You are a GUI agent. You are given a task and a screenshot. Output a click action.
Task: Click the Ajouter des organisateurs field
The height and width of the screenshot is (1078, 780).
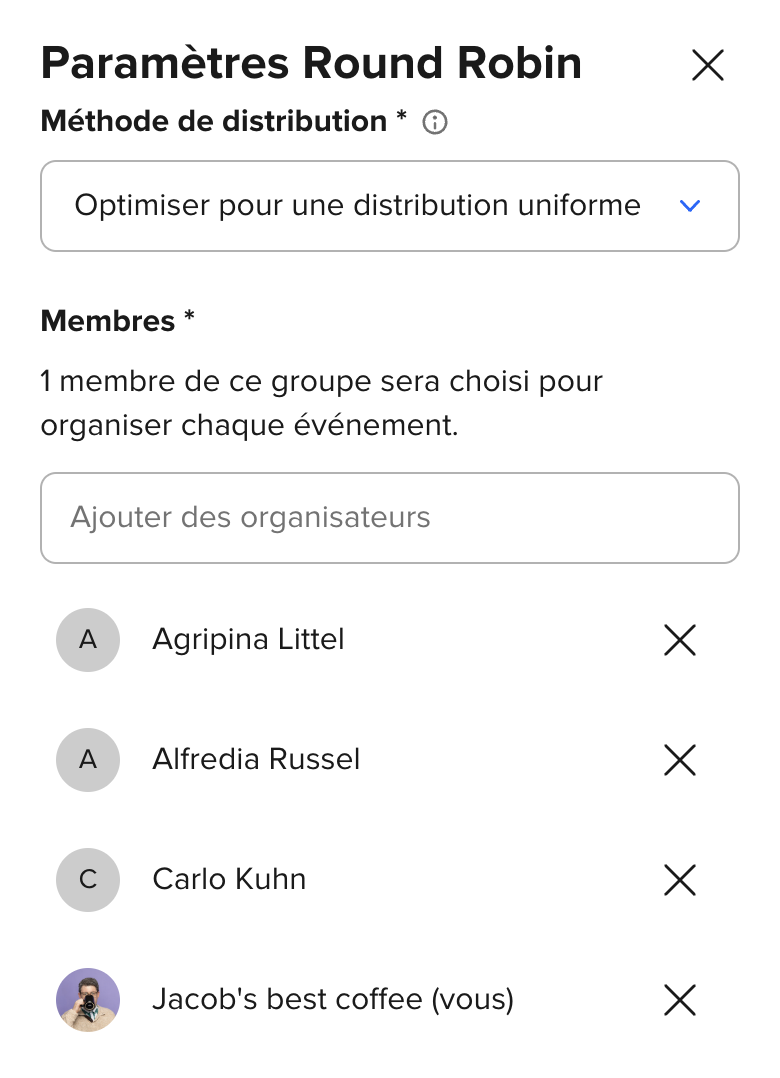389,518
